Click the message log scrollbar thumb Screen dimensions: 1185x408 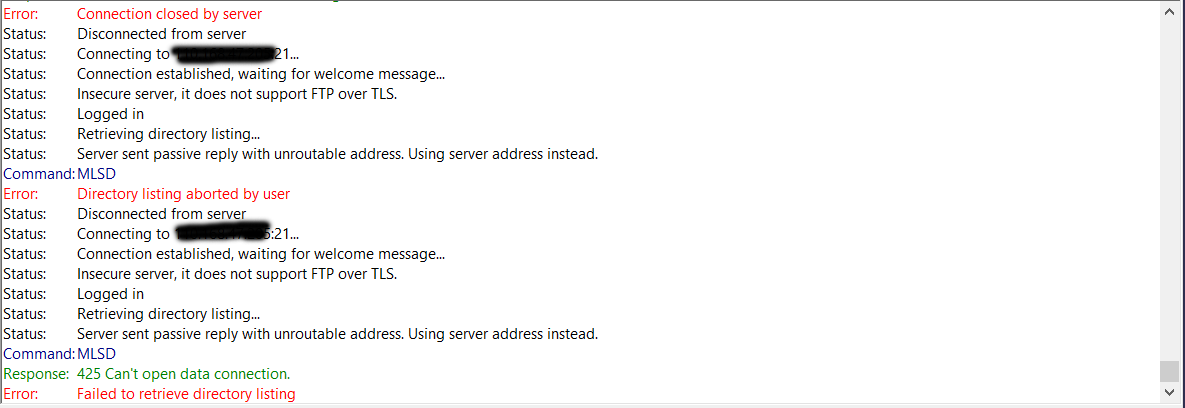tap(1169, 372)
